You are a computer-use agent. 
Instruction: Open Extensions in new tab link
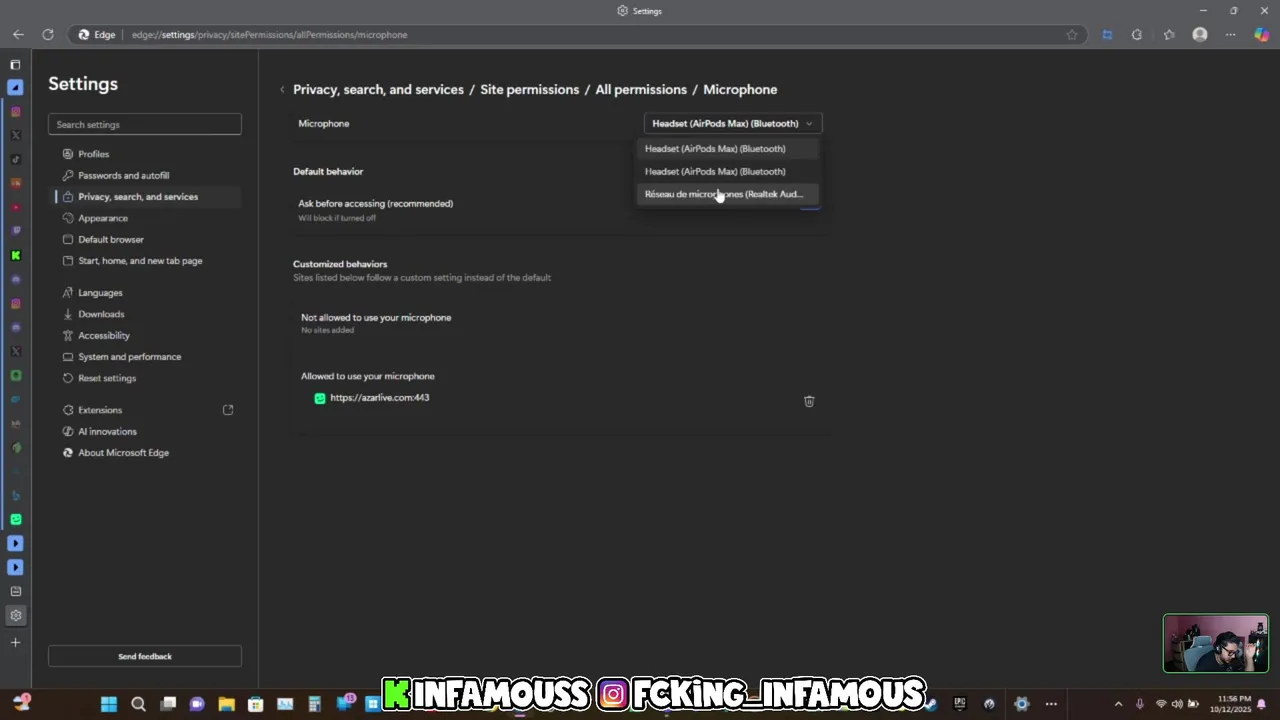[x=228, y=410]
